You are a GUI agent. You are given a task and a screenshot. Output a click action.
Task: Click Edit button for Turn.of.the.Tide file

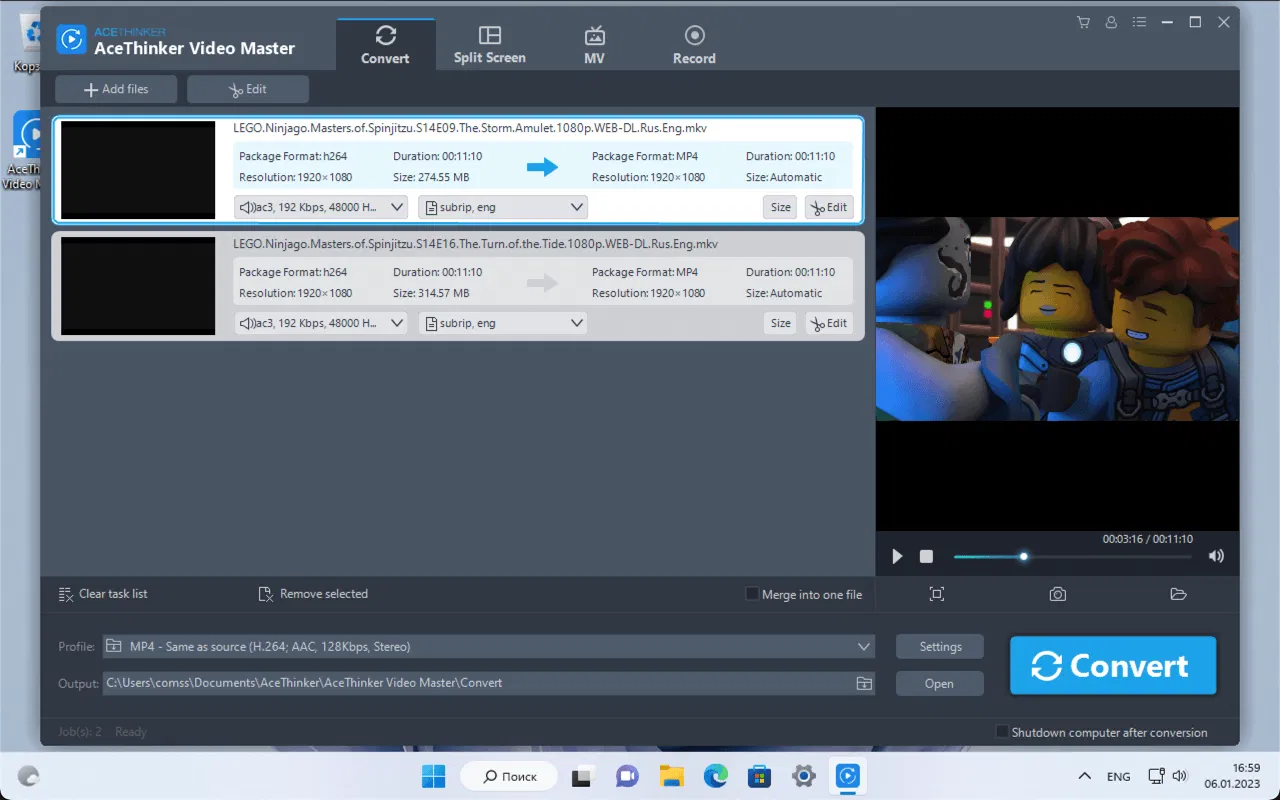829,323
